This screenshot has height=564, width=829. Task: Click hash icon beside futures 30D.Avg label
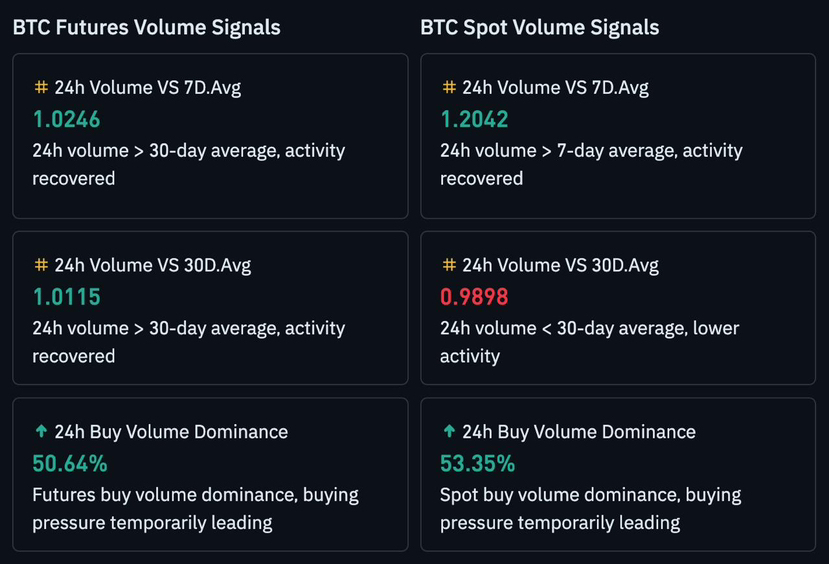click(x=41, y=264)
